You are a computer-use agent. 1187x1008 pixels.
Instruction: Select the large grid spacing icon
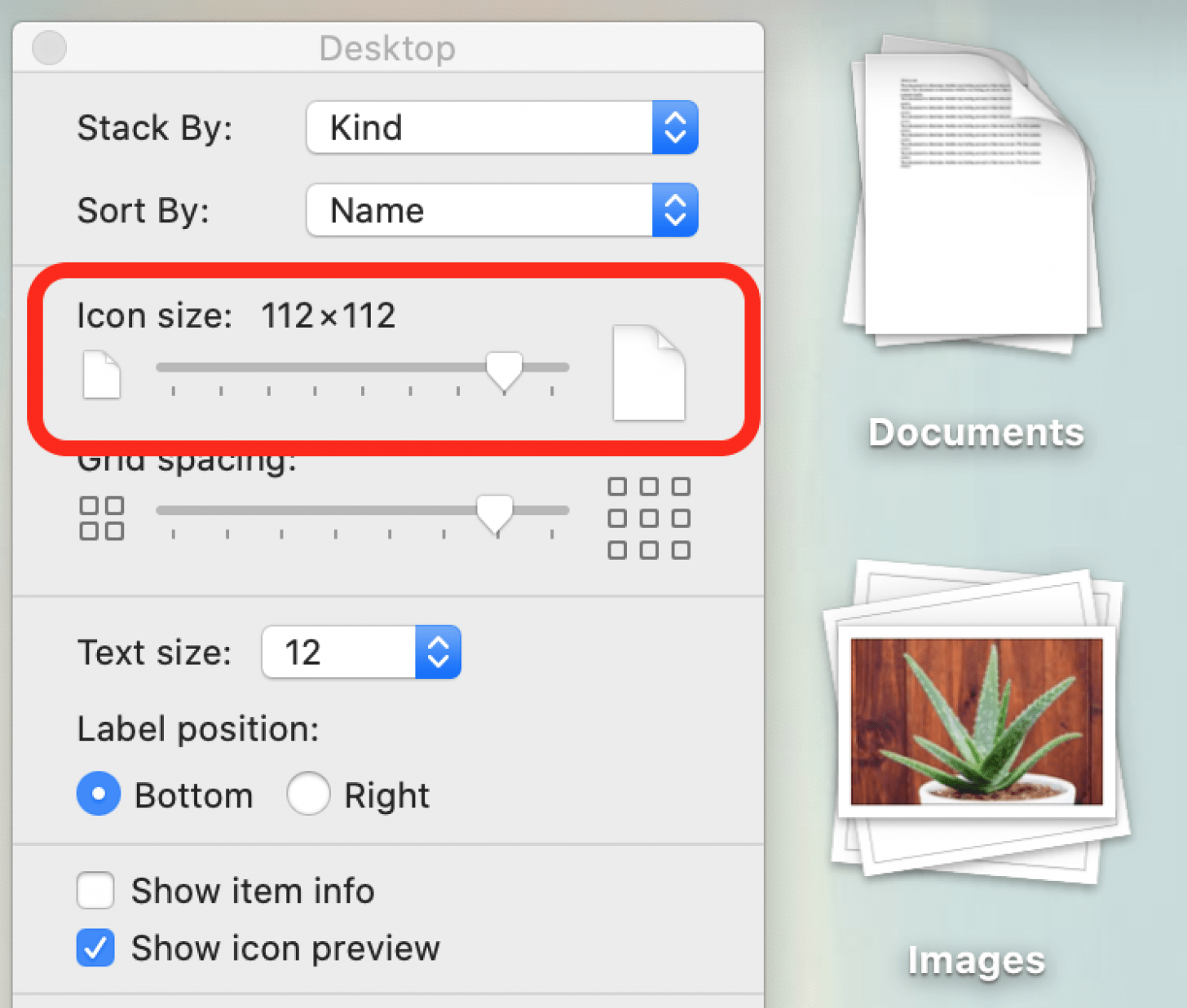click(649, 517)
